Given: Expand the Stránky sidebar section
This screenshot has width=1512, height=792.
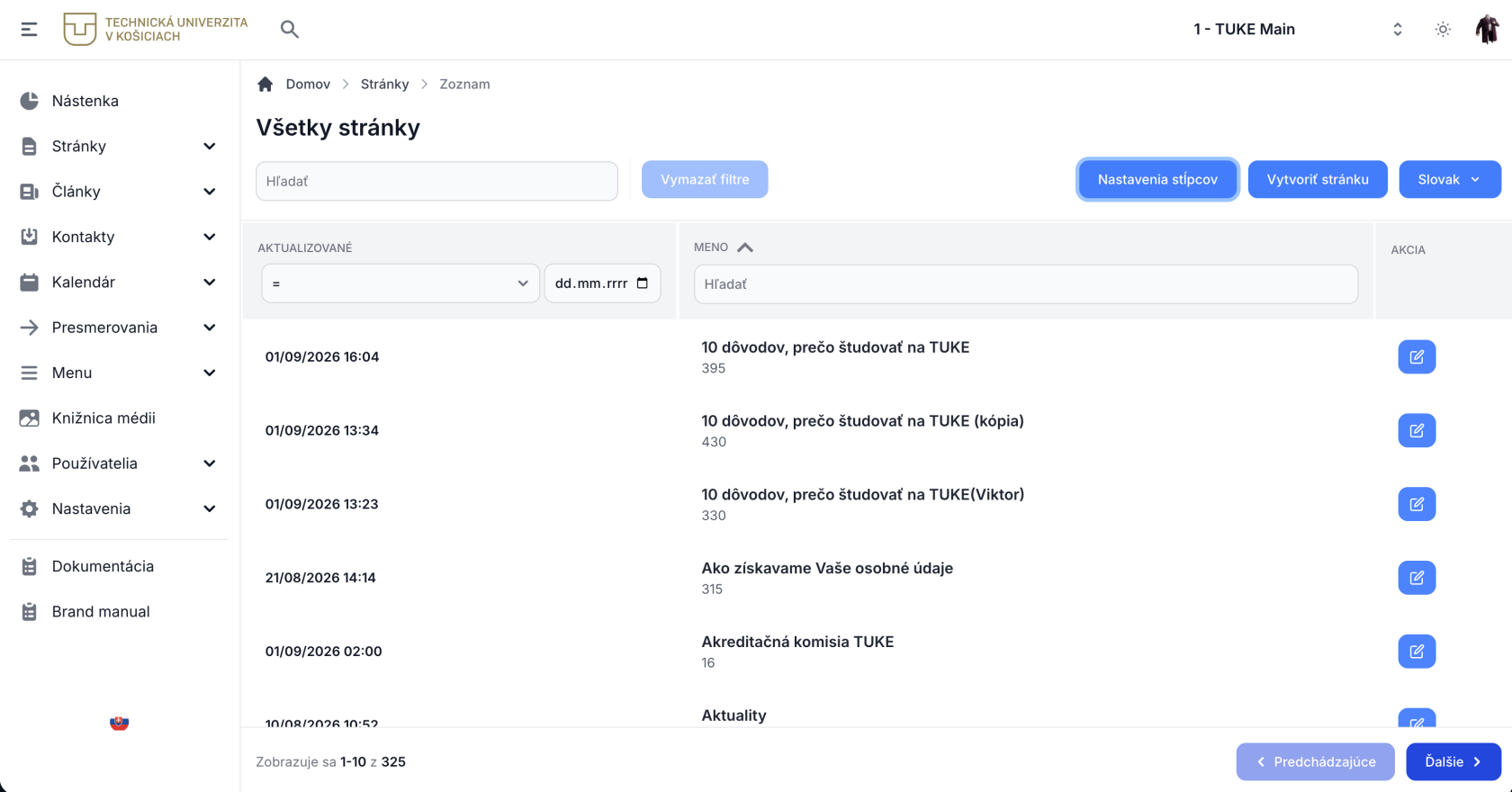Looking at the screenshot, I should coord(120,147).
